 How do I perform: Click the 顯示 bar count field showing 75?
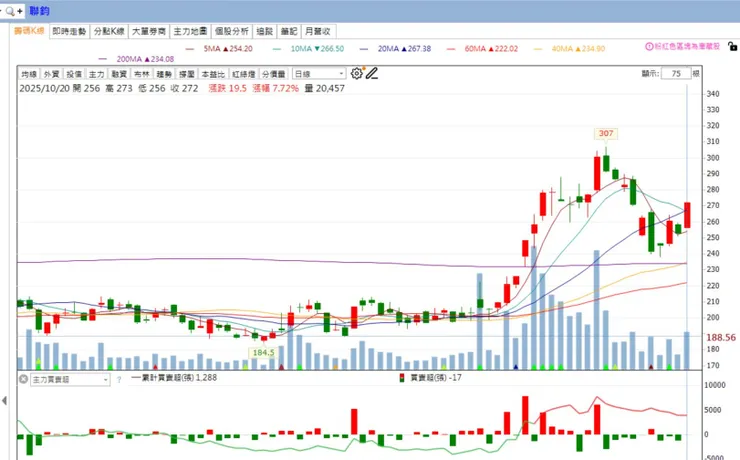(x=676, y=74)
